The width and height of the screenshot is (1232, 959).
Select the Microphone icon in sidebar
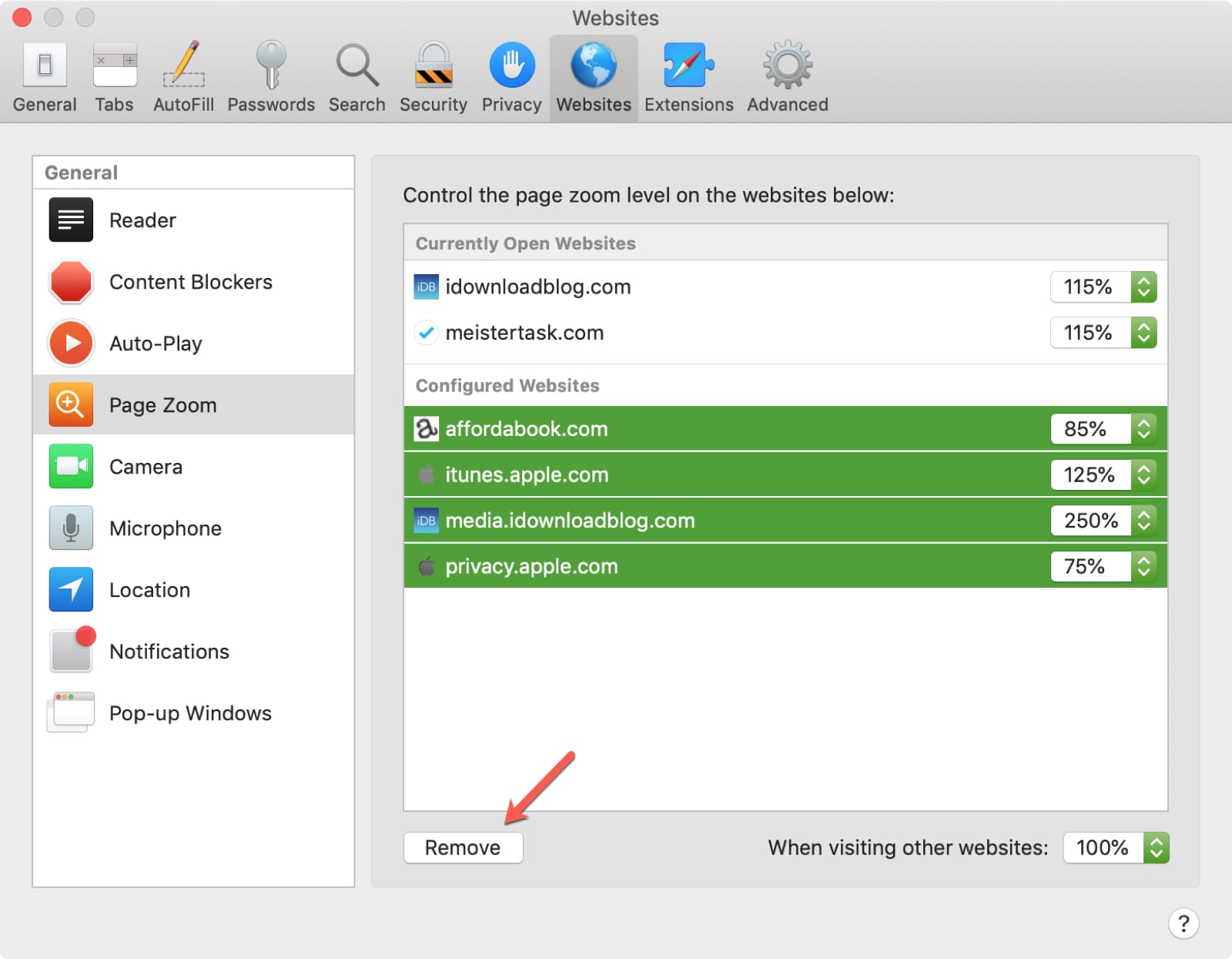coord(71,528)
